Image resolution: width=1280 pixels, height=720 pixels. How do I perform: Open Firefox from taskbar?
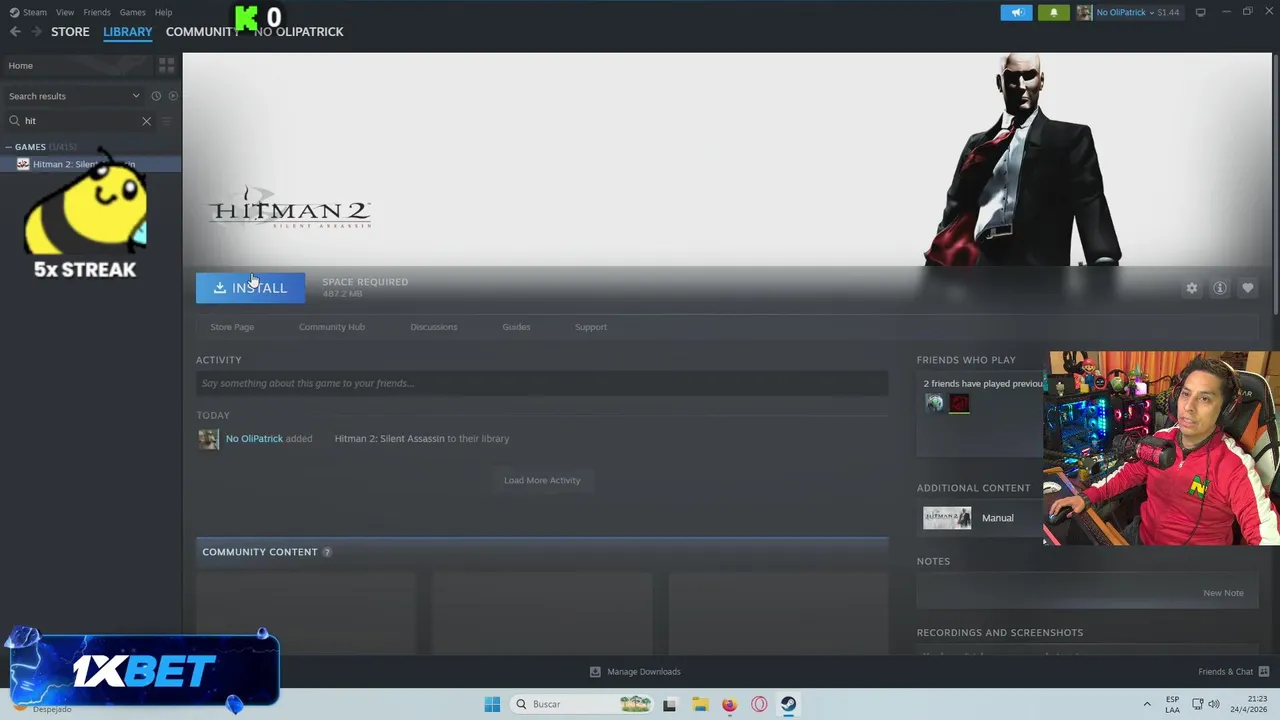point(729,704)
